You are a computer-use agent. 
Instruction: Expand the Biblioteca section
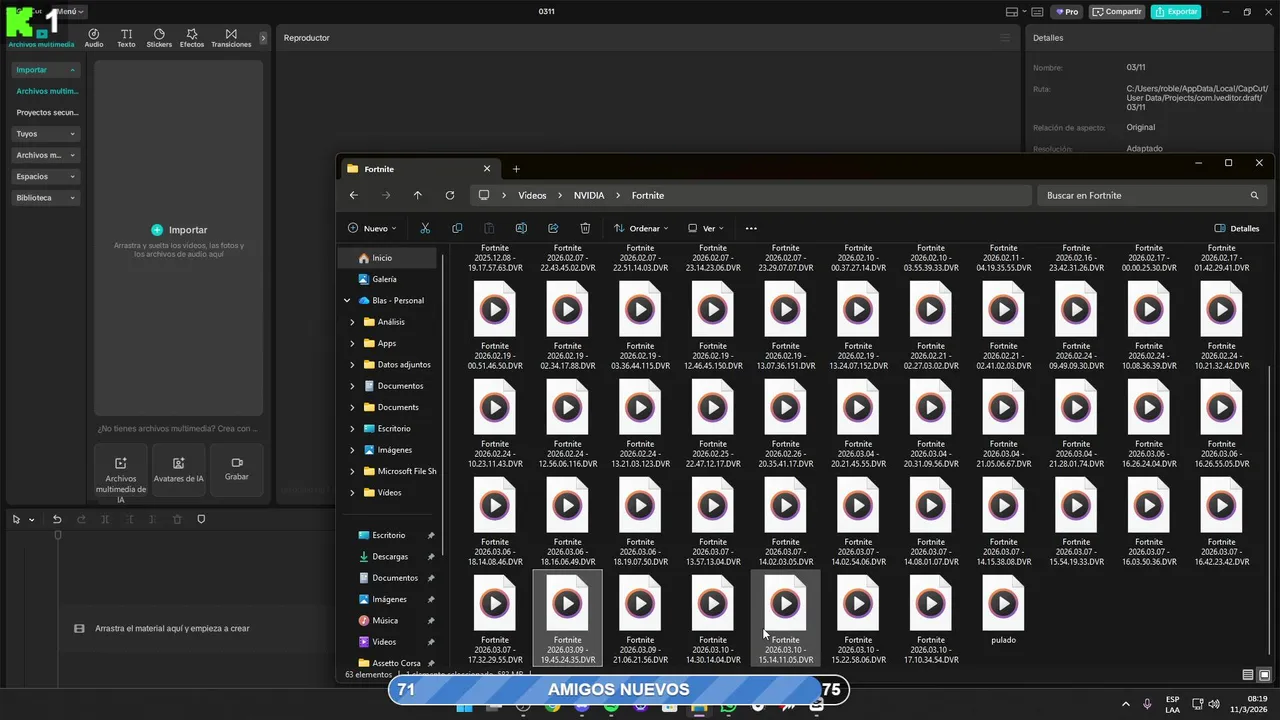46,198
